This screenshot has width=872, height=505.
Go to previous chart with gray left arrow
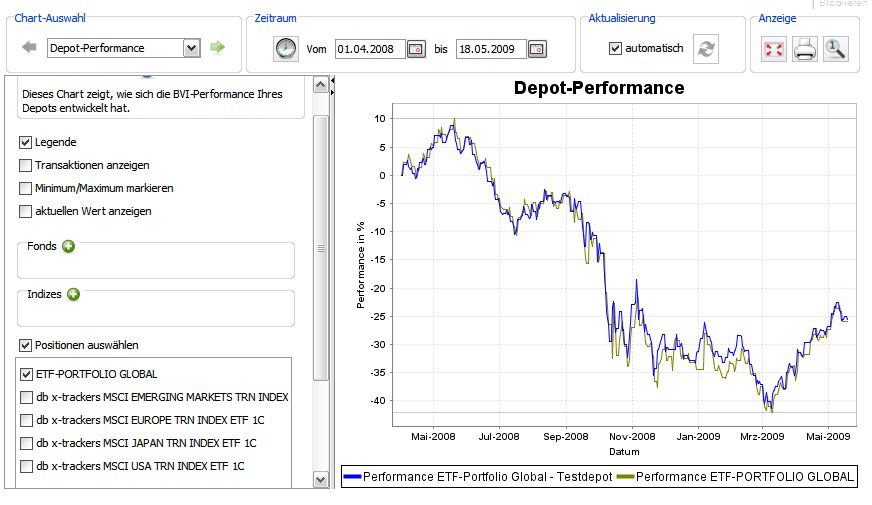(x=29, y=48)
